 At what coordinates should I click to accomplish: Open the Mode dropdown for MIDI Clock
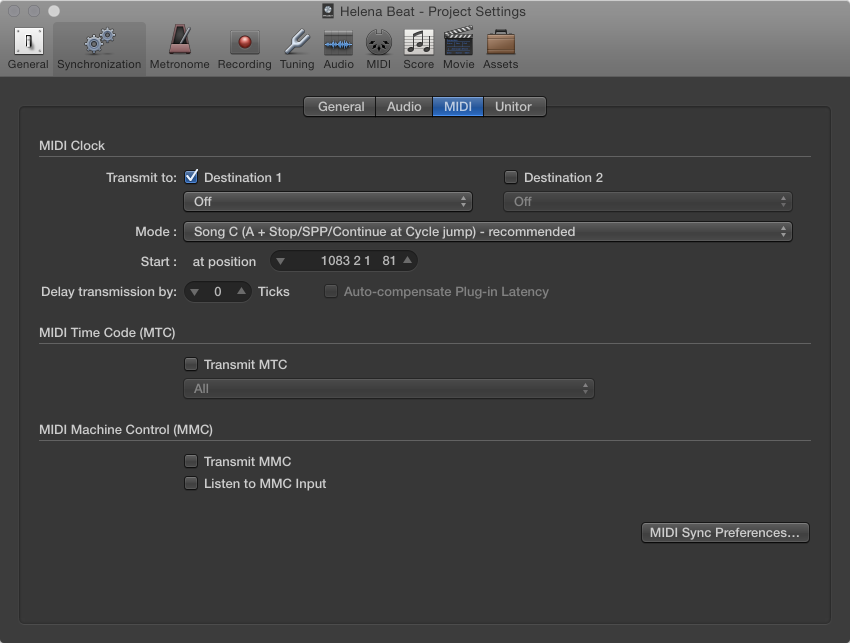point(487,231)
